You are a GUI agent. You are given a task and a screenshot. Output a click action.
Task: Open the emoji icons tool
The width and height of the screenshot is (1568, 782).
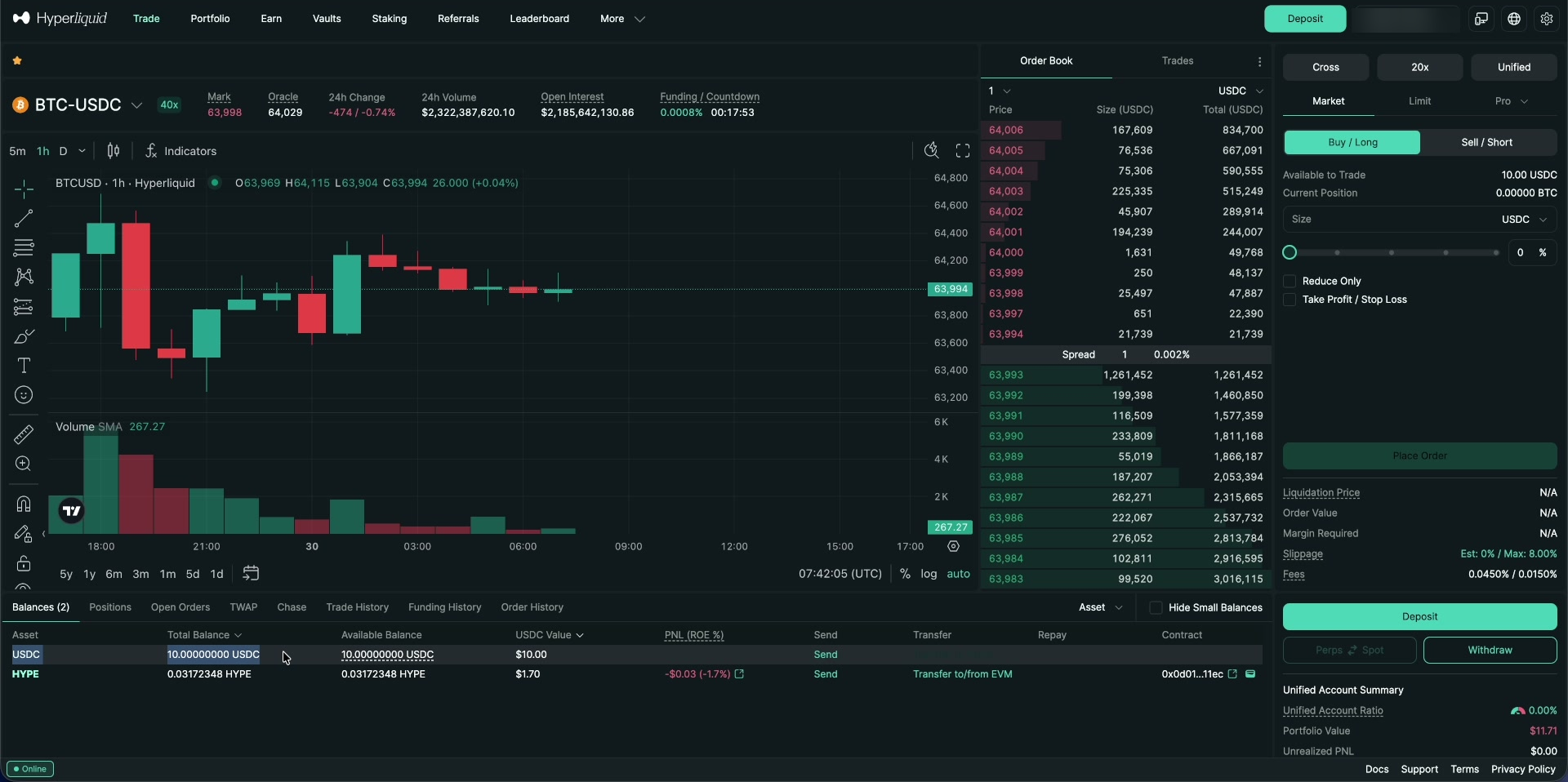pos(24,395)
